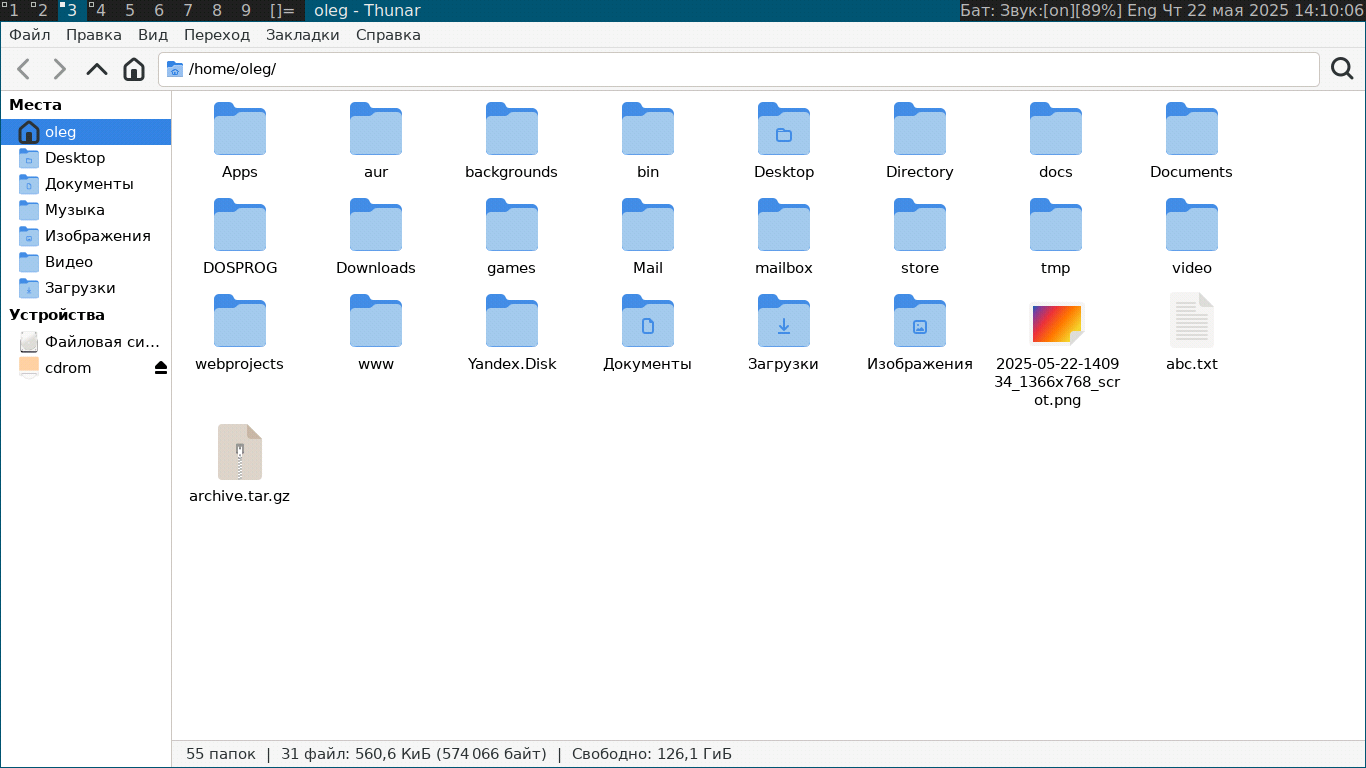Viewport: 1366px width, 768px height.
Task: Go forward with the right arrow button
Action: (x=60, y=69)
